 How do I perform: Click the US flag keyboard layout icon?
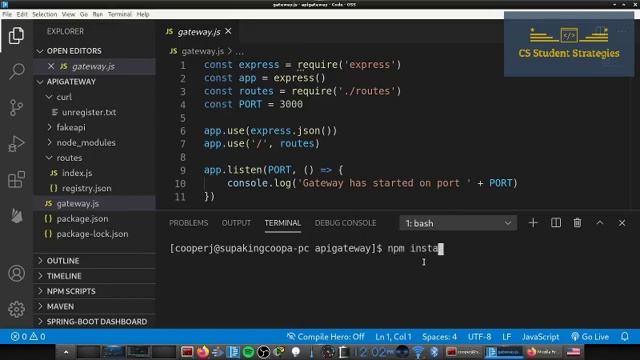pos(573,352)
